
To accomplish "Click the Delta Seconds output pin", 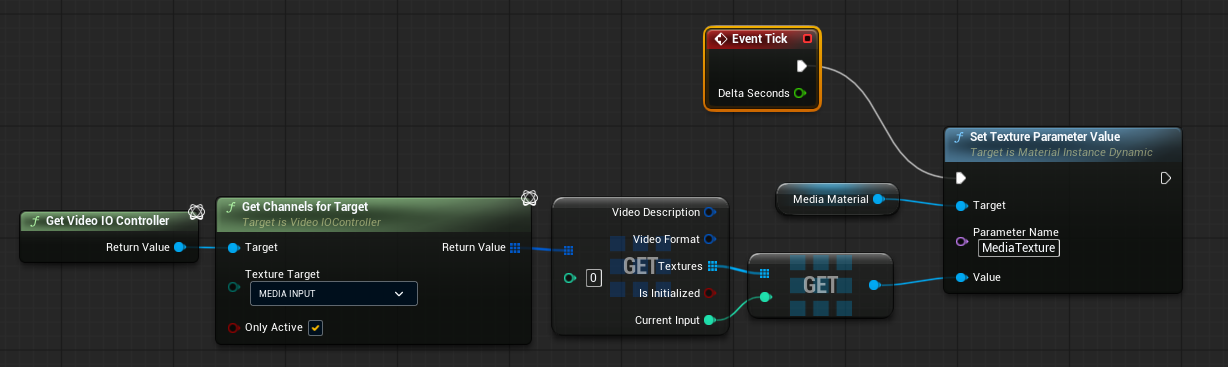I will coord(800,93).
